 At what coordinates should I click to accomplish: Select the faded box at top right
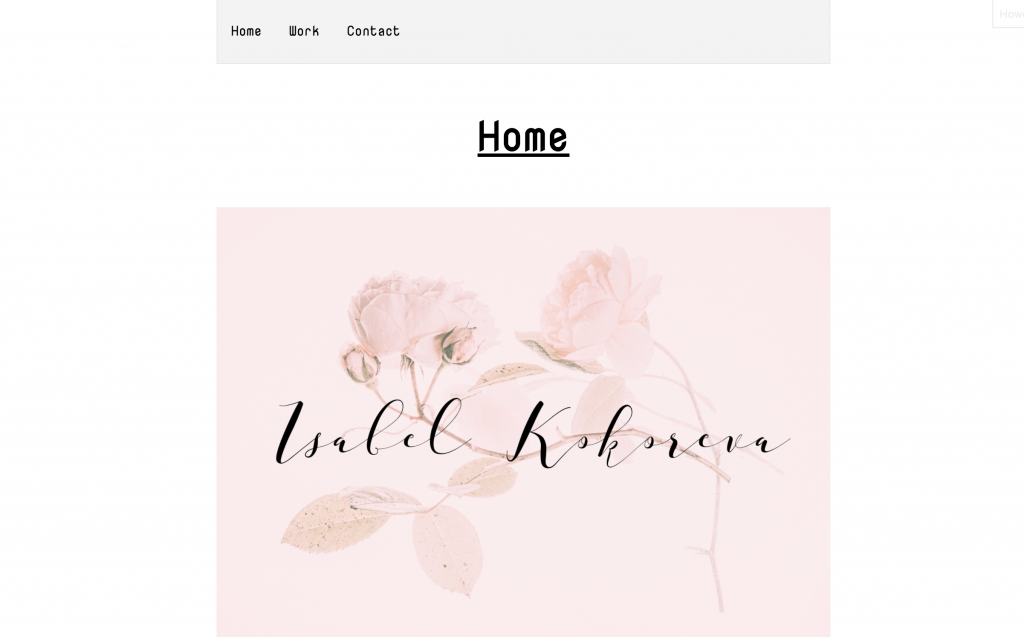(x=1008, y=14)
